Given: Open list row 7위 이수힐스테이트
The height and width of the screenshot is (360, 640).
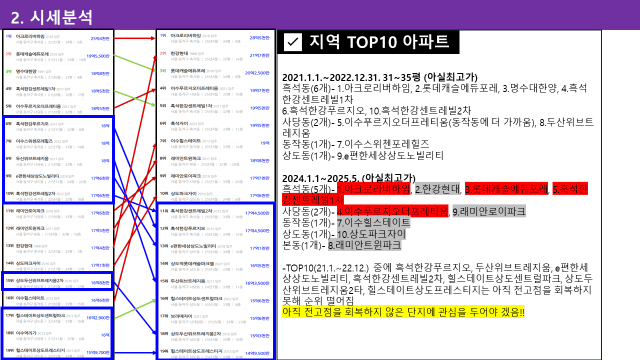Looking at the screenshot, I should (215, 143).
